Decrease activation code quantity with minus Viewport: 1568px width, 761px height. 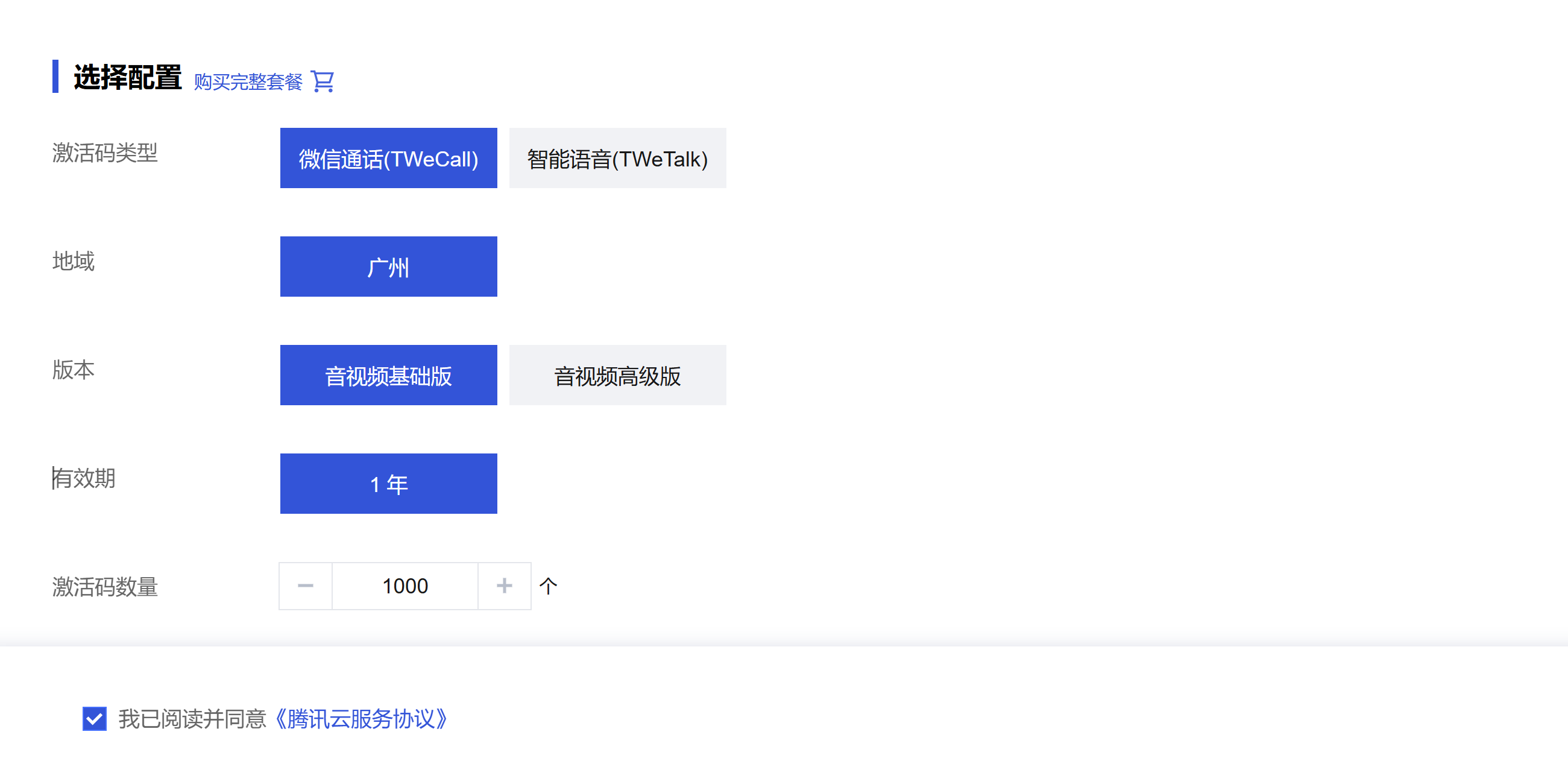click(306, 586)
